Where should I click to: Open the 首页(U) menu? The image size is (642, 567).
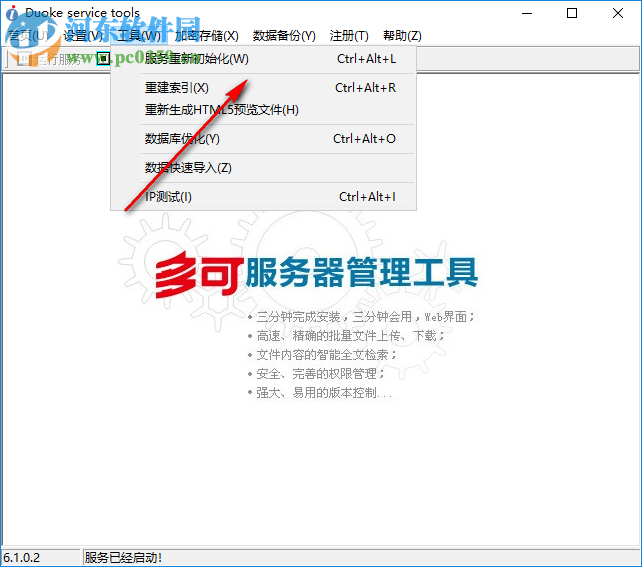(x=28, y=36)
